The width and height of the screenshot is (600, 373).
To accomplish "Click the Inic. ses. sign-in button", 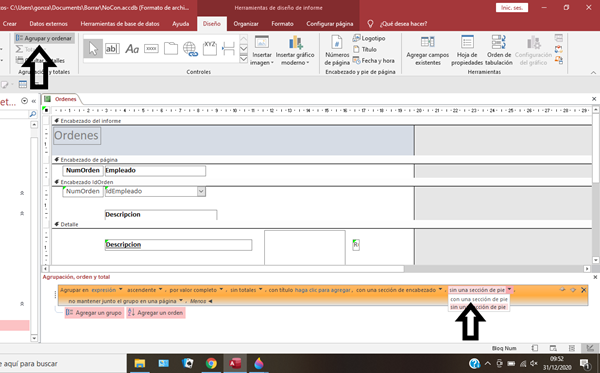I will (512, 8).
